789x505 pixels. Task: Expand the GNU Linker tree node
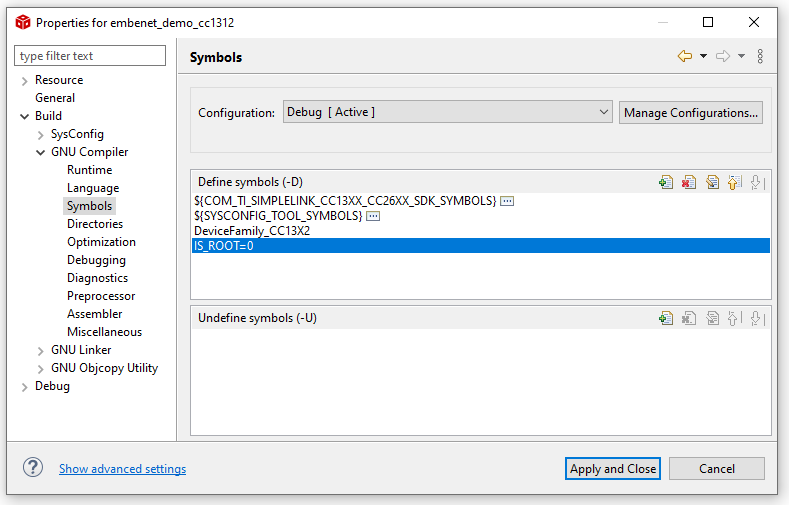click(41, 351)
